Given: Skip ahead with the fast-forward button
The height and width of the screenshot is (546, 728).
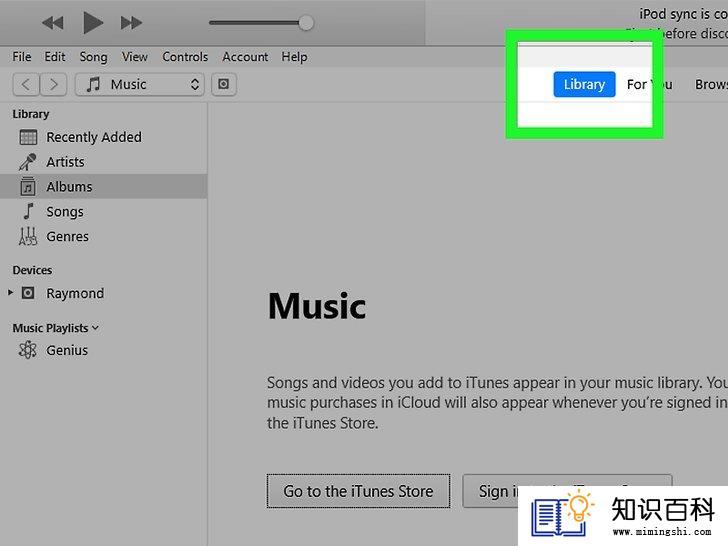Looking at the screenshot, I should 131,23.
